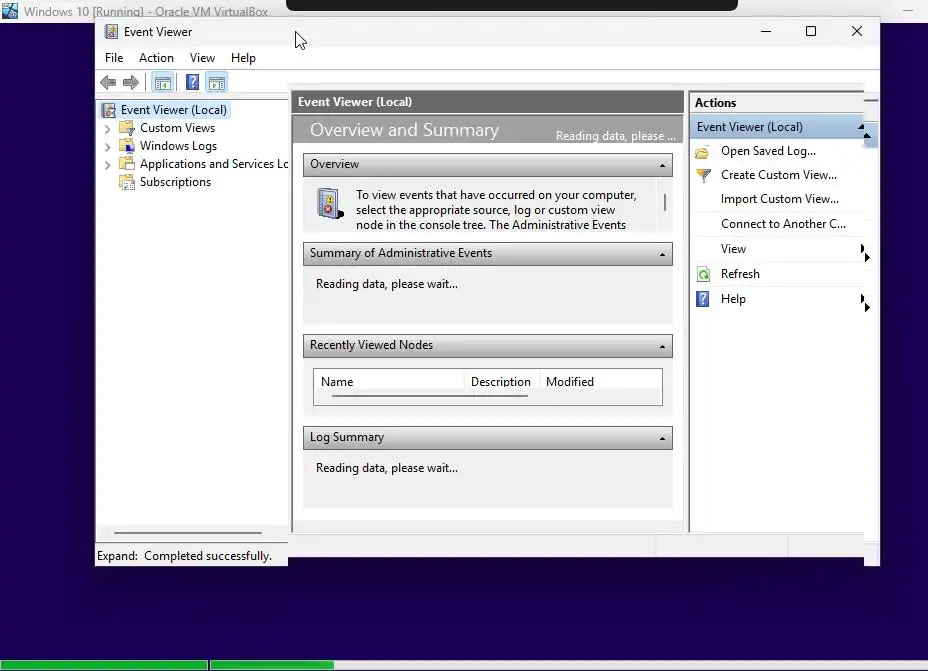
Task: Click Open Saved Log... action
Action: click(768, 151)
